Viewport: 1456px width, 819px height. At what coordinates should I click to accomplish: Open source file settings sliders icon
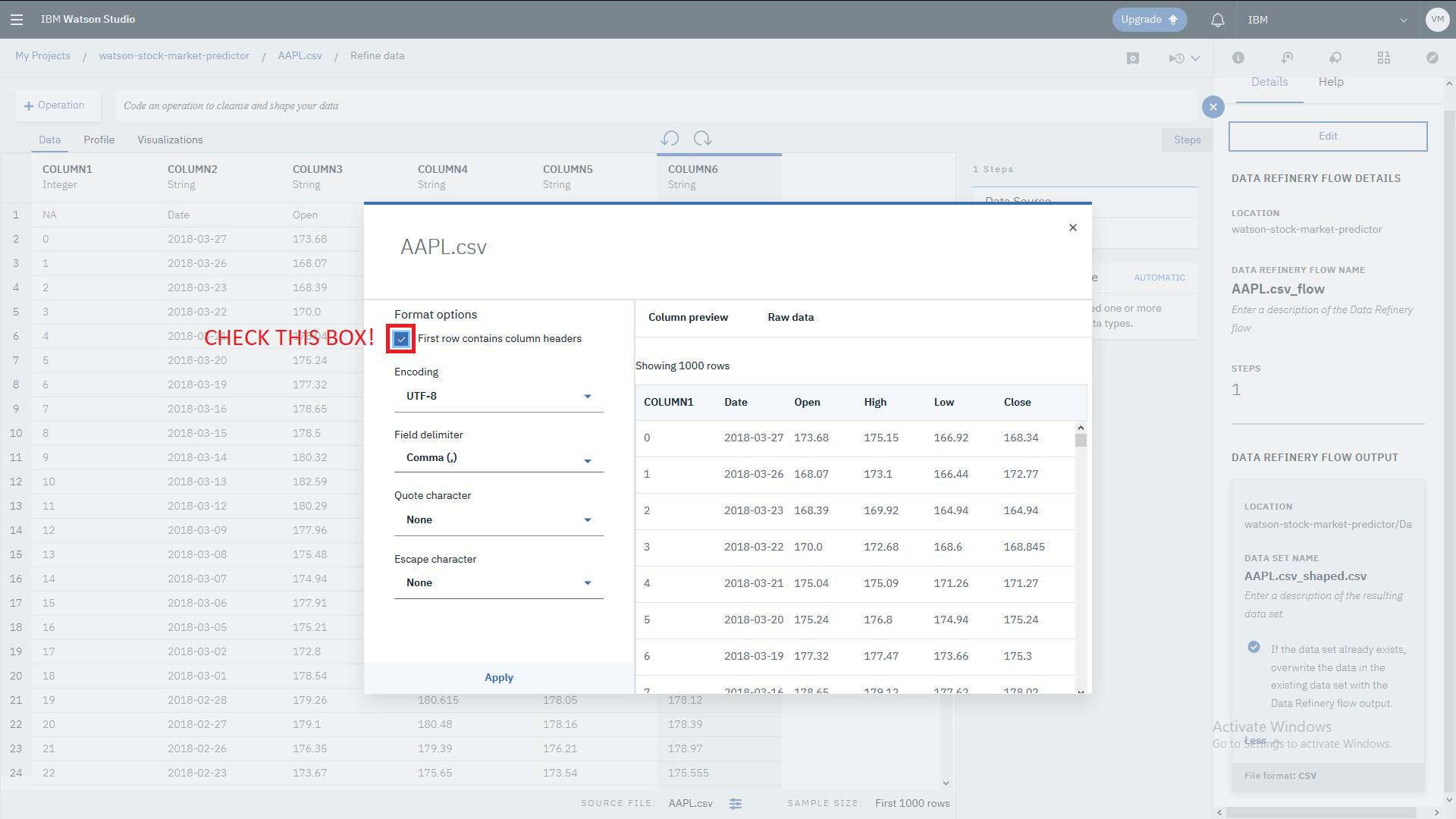[736, 804]
